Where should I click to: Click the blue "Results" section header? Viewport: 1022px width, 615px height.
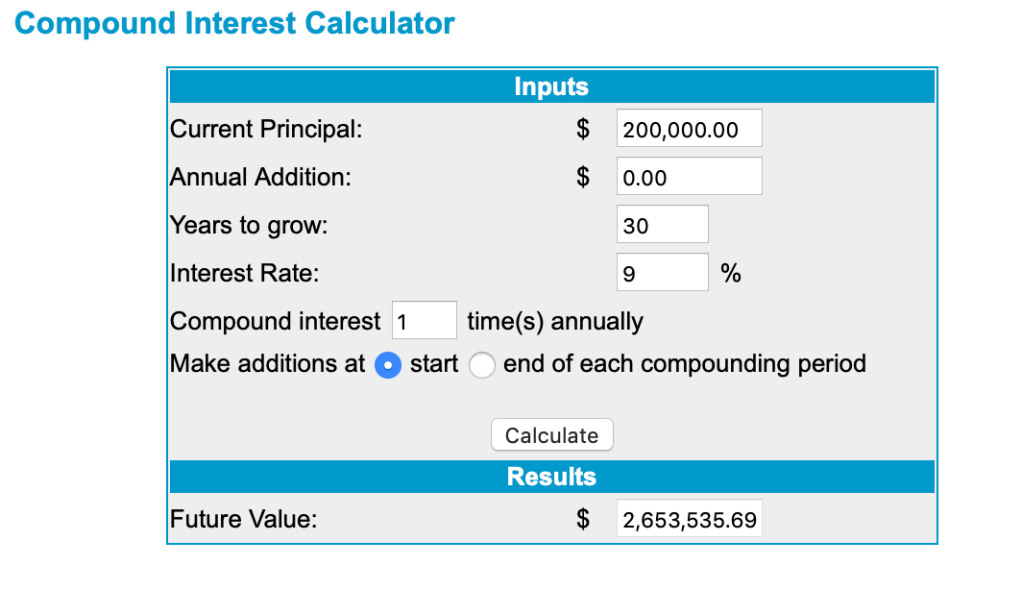[551, 476]
